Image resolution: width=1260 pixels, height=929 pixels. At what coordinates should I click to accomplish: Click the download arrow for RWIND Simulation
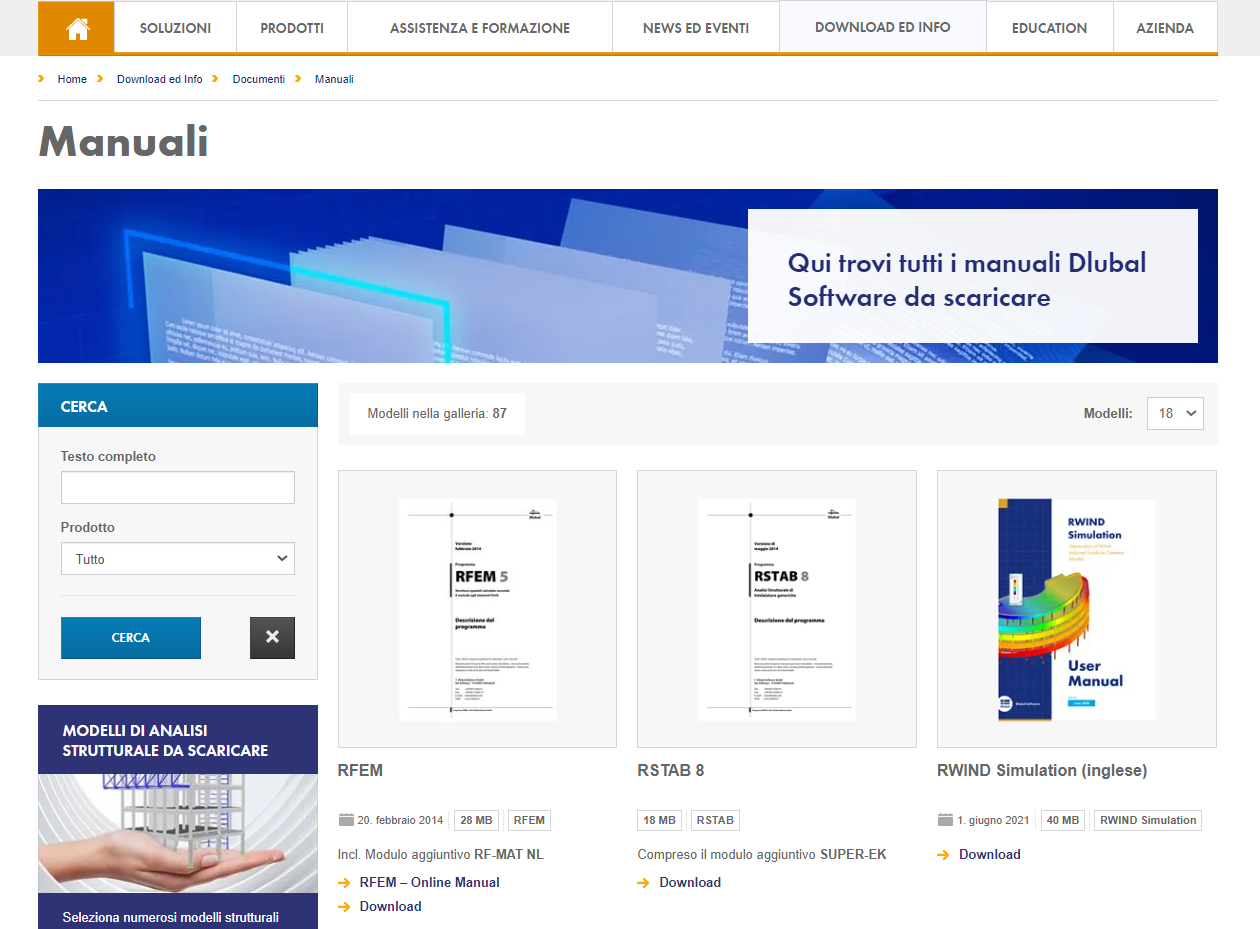(944, 854)
